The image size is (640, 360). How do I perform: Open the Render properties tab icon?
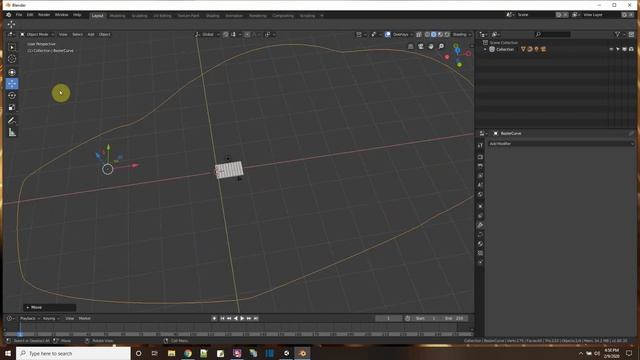click(x=480, y=157)
